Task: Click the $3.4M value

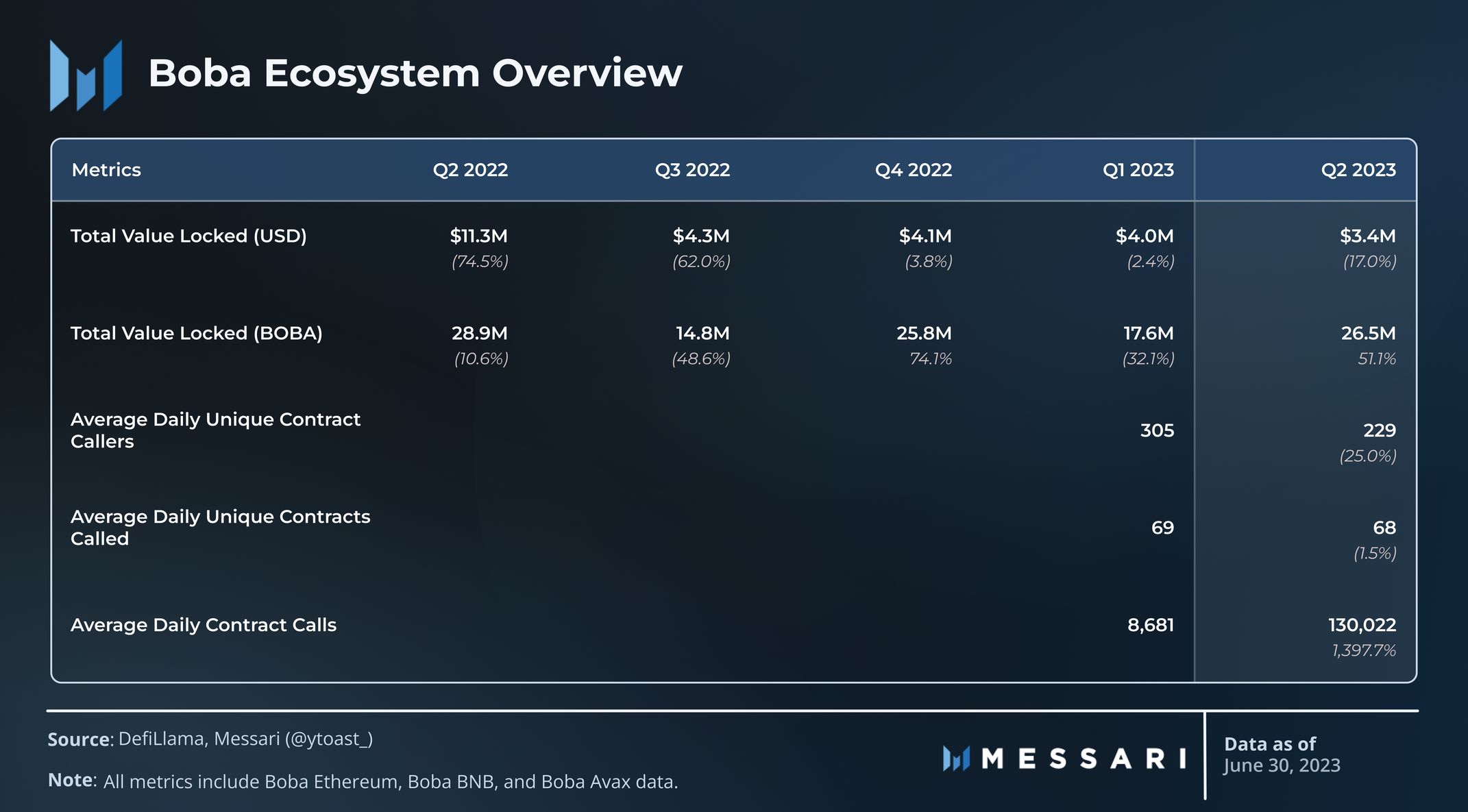Action: (1368, 236)
